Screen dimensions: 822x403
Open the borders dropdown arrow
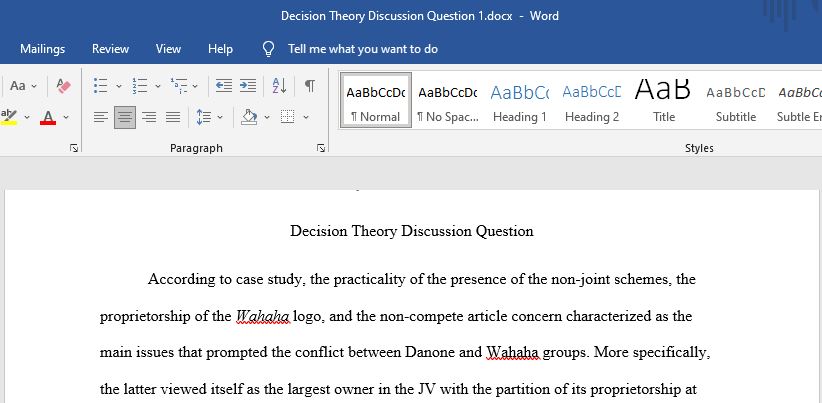[306, 117]
